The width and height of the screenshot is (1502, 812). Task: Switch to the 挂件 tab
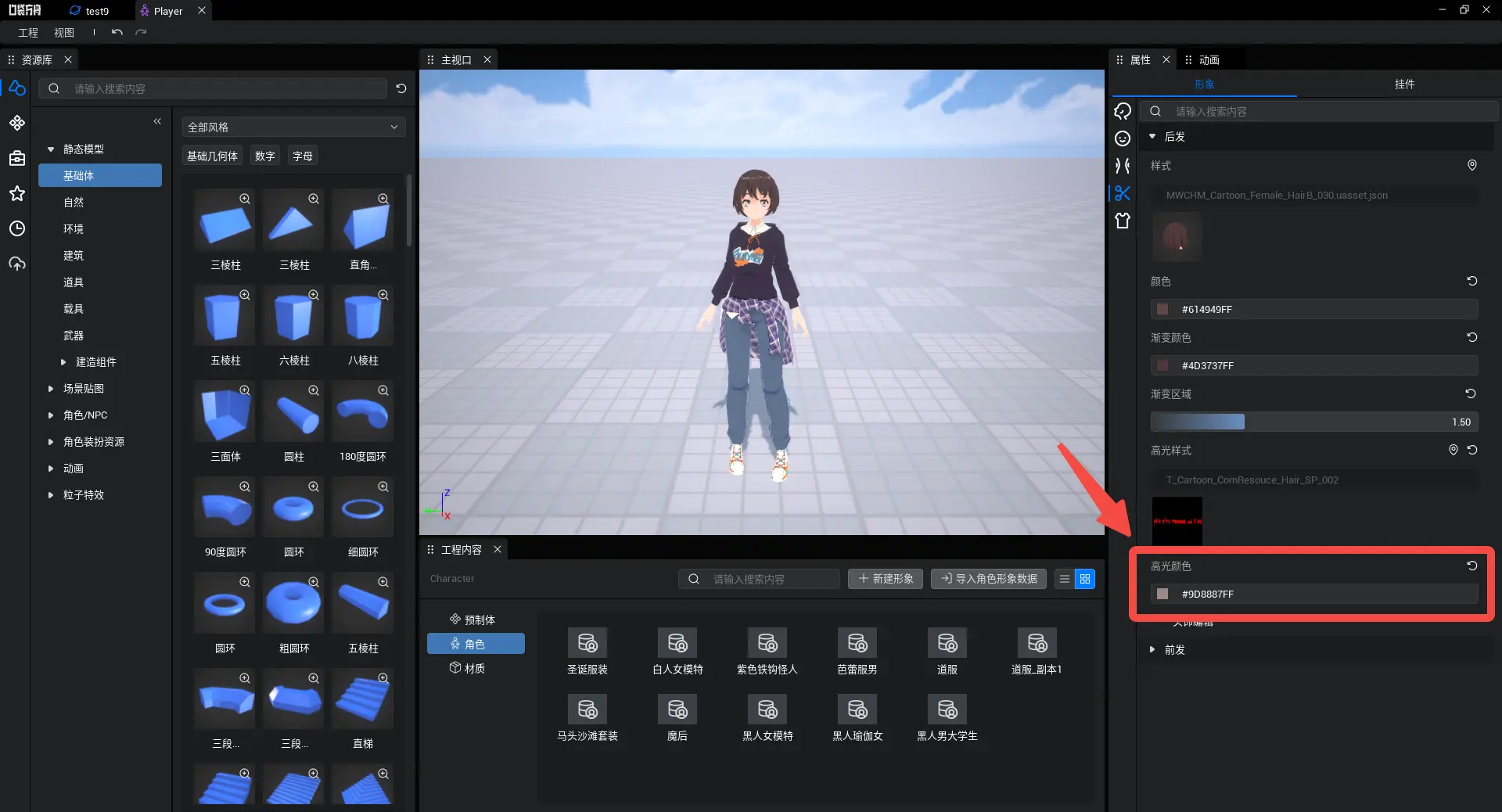(1404, 84)
